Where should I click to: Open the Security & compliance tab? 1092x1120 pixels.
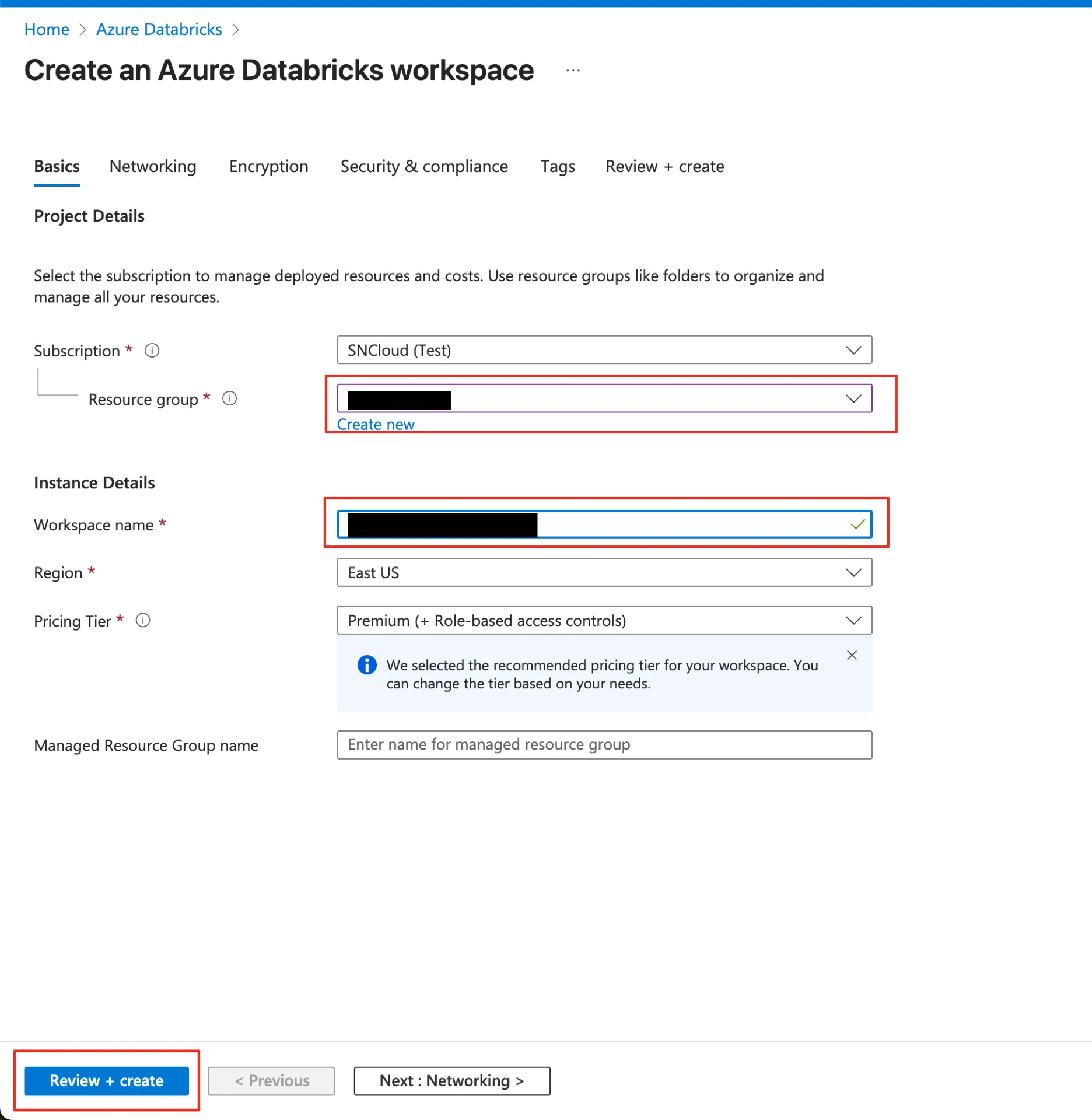tap(424, 167)
